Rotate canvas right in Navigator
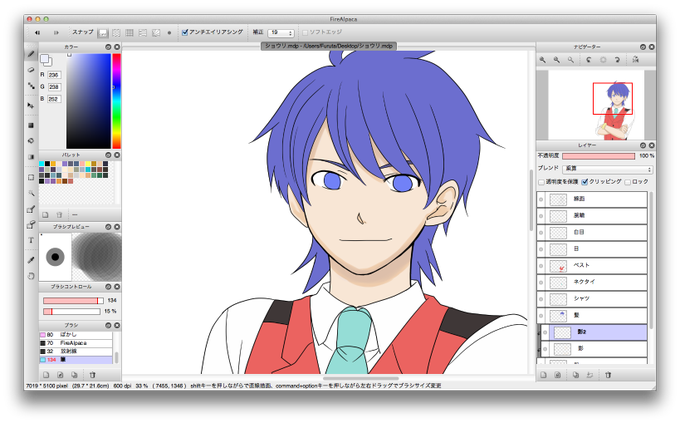Image resolution: width=680 pixels, height=423 pixels. [617, 60]
